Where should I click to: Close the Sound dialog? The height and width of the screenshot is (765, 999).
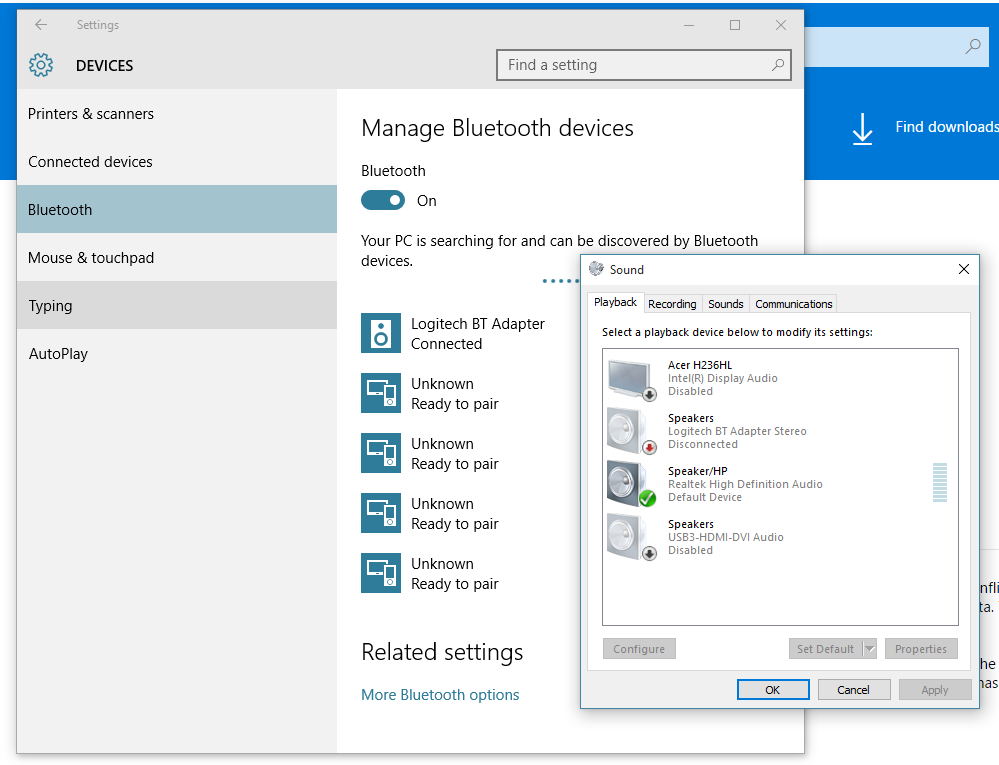click(964, 269)
